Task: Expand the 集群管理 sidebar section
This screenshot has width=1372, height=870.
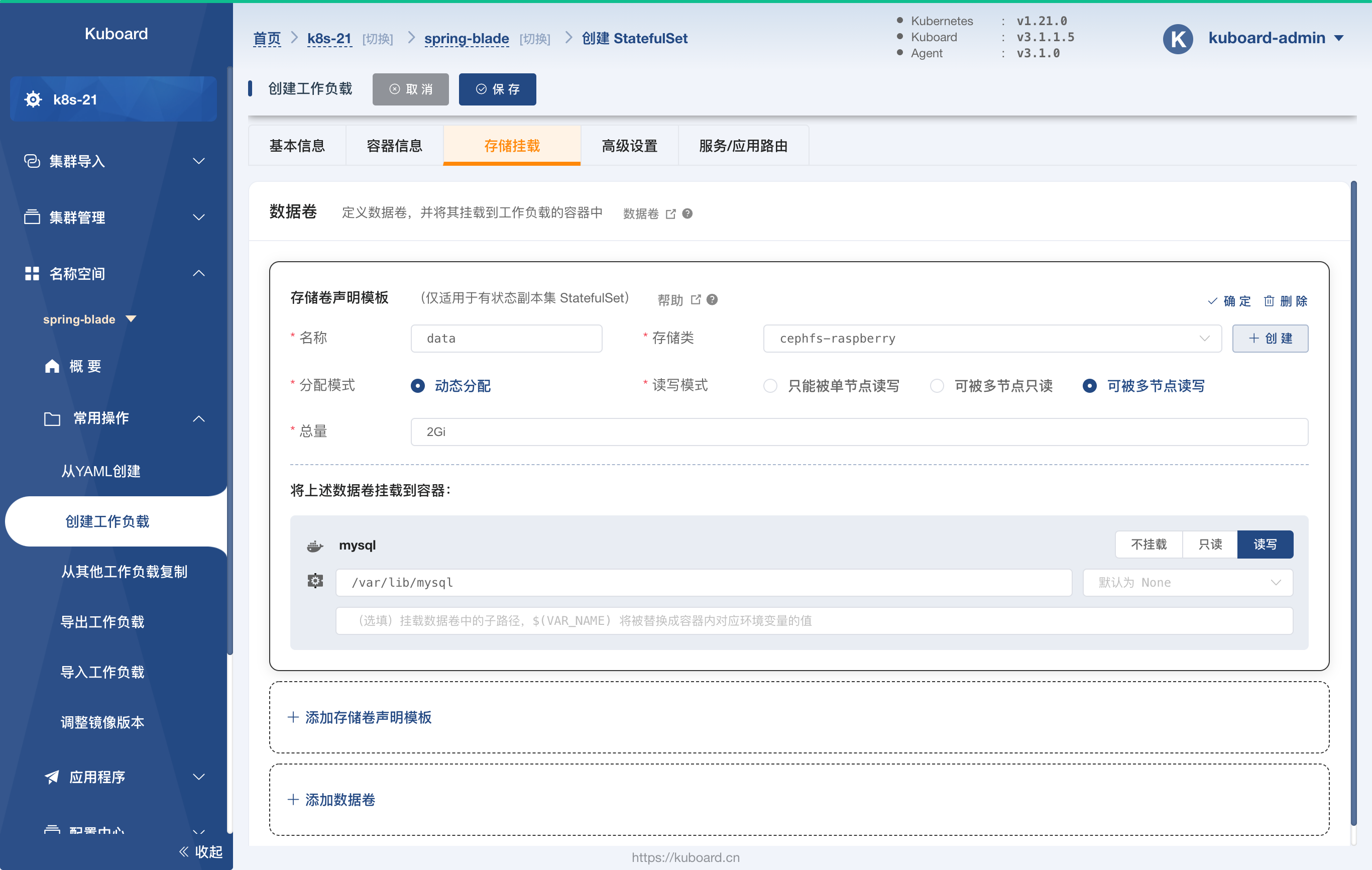Action: point(114,217)
